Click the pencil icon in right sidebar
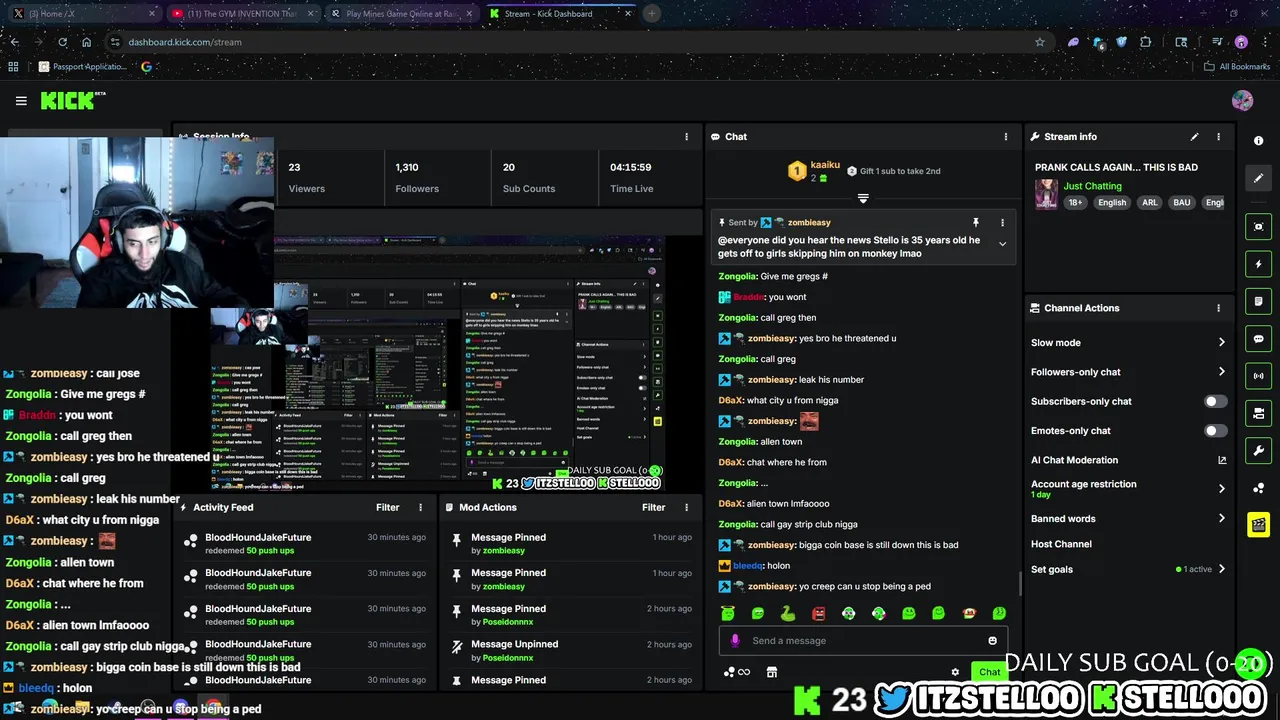Screen dimensions: 1280x720 tap(1258, 178)
